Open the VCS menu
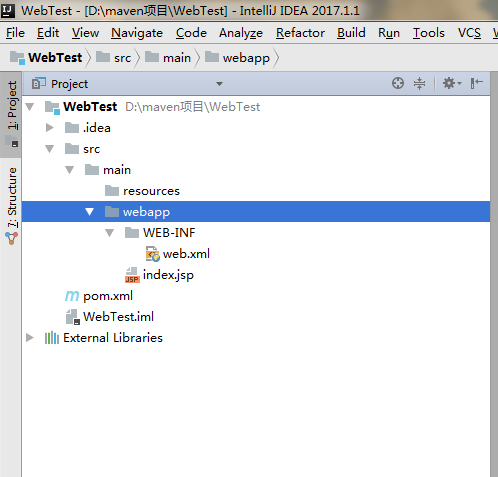Screen dimensions: 498x477 pyautogui.click(x=469, y=33)
